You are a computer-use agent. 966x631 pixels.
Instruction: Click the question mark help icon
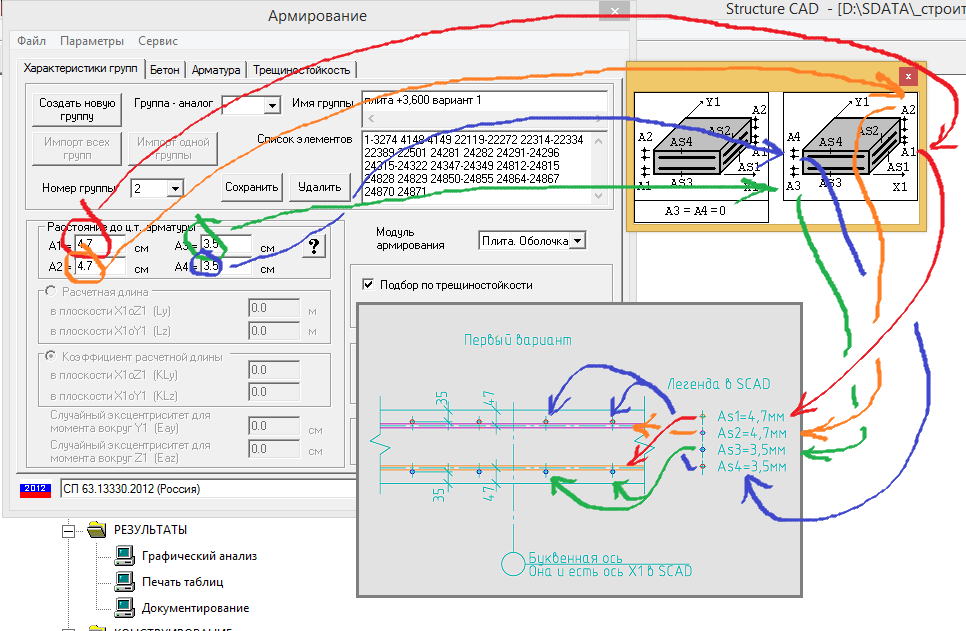[314, 246]
